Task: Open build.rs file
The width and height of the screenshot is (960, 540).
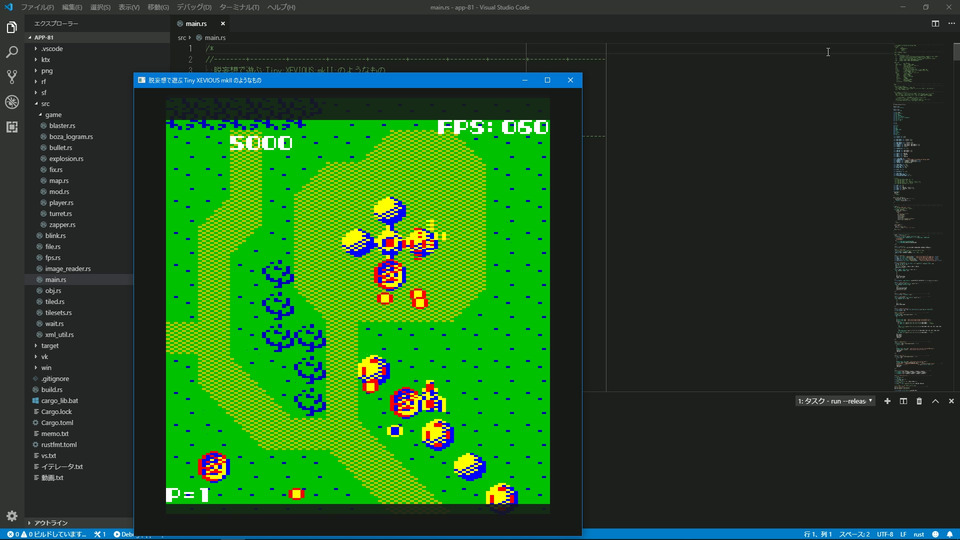Action: tap(51, 389)
